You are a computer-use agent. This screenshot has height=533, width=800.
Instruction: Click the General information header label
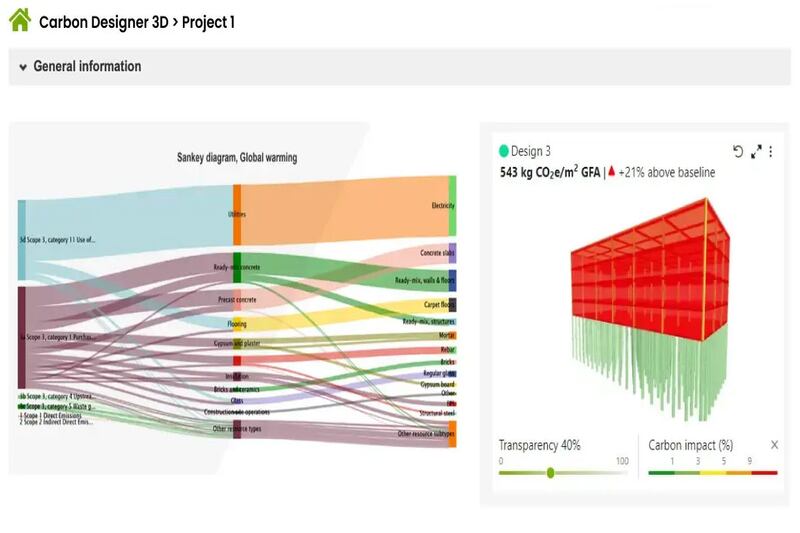[87, 67]
